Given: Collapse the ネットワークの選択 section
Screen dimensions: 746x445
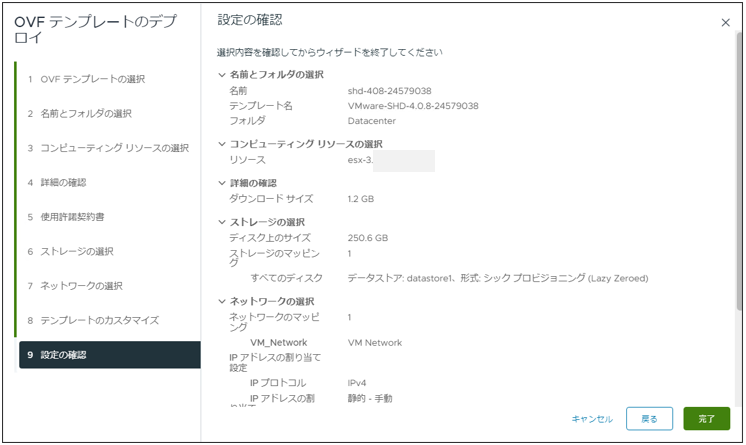Looking at the screenshot, I should click(x=222, y=301).
